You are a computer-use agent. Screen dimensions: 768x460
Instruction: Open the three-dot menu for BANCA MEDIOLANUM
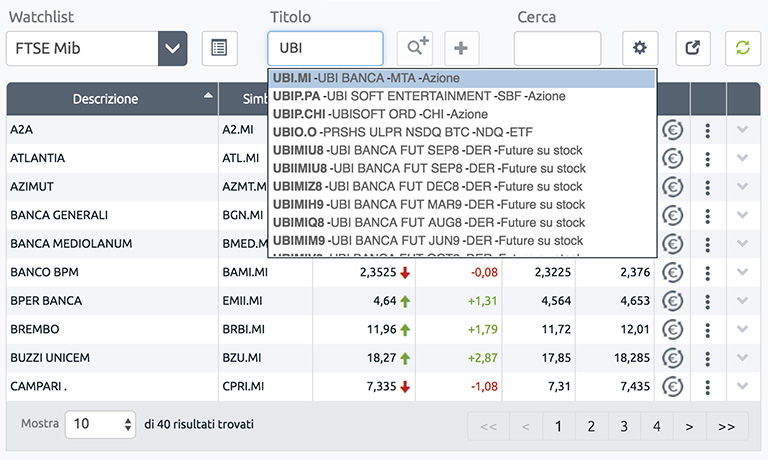click(707, 244)
